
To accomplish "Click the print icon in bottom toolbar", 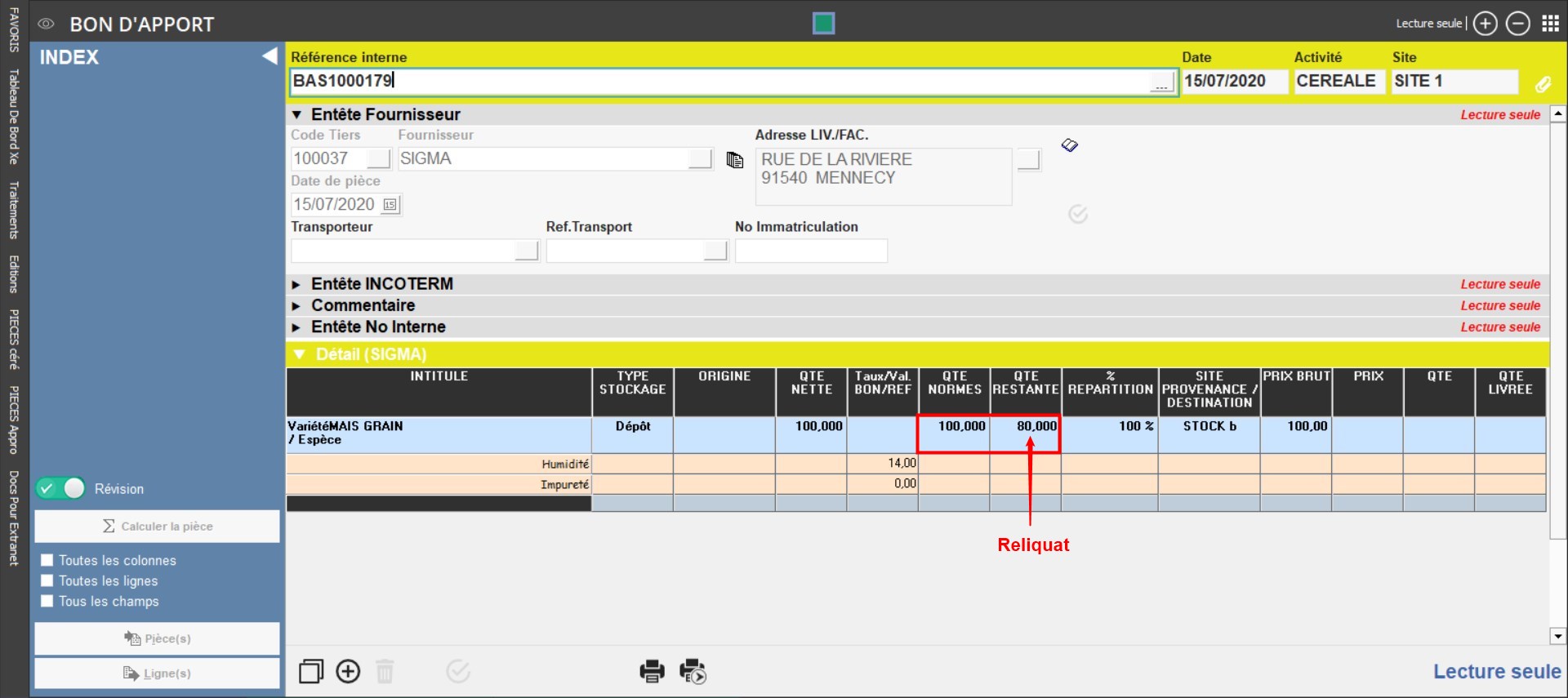I will pos(651,671).
